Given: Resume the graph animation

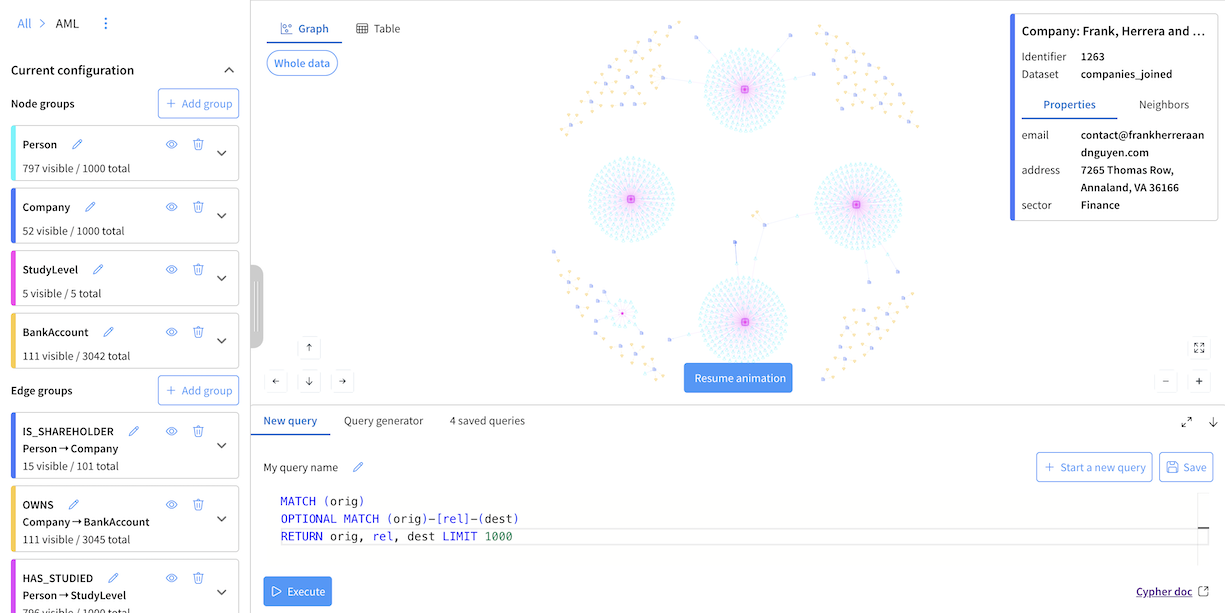Looking at the screenshot, I should point(737,377).
